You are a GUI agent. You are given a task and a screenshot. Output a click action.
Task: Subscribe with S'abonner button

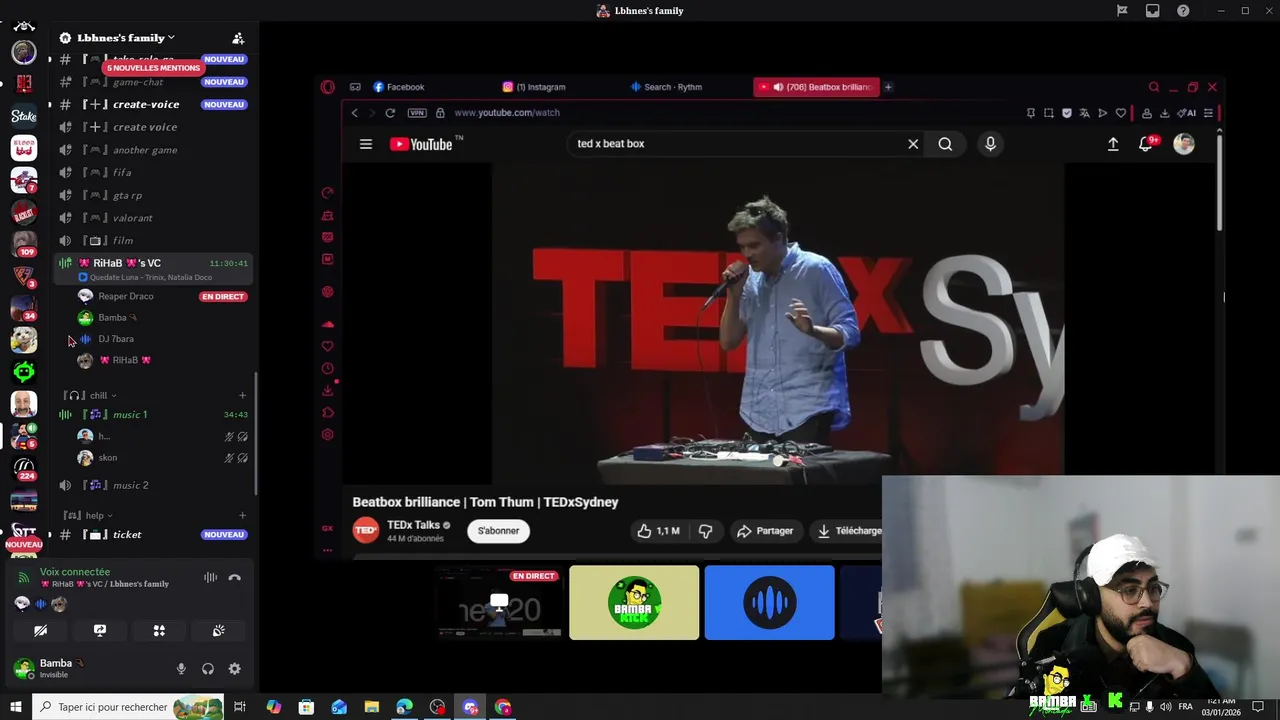coord(498,531)
